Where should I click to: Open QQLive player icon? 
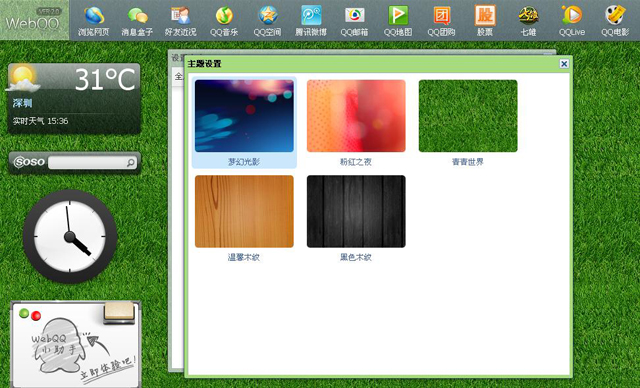[572, 20]
